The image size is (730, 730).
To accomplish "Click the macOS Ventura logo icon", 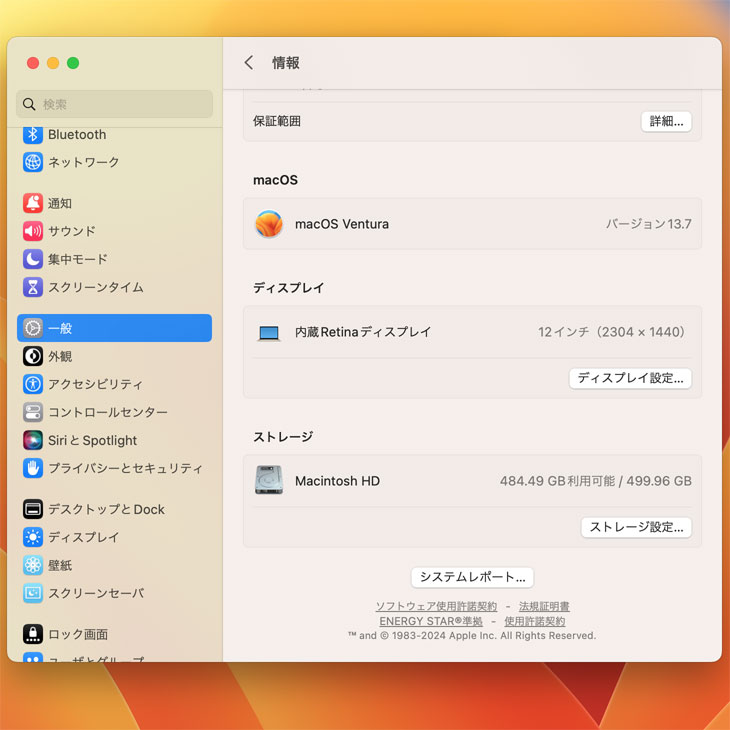I will click(269, 224).
